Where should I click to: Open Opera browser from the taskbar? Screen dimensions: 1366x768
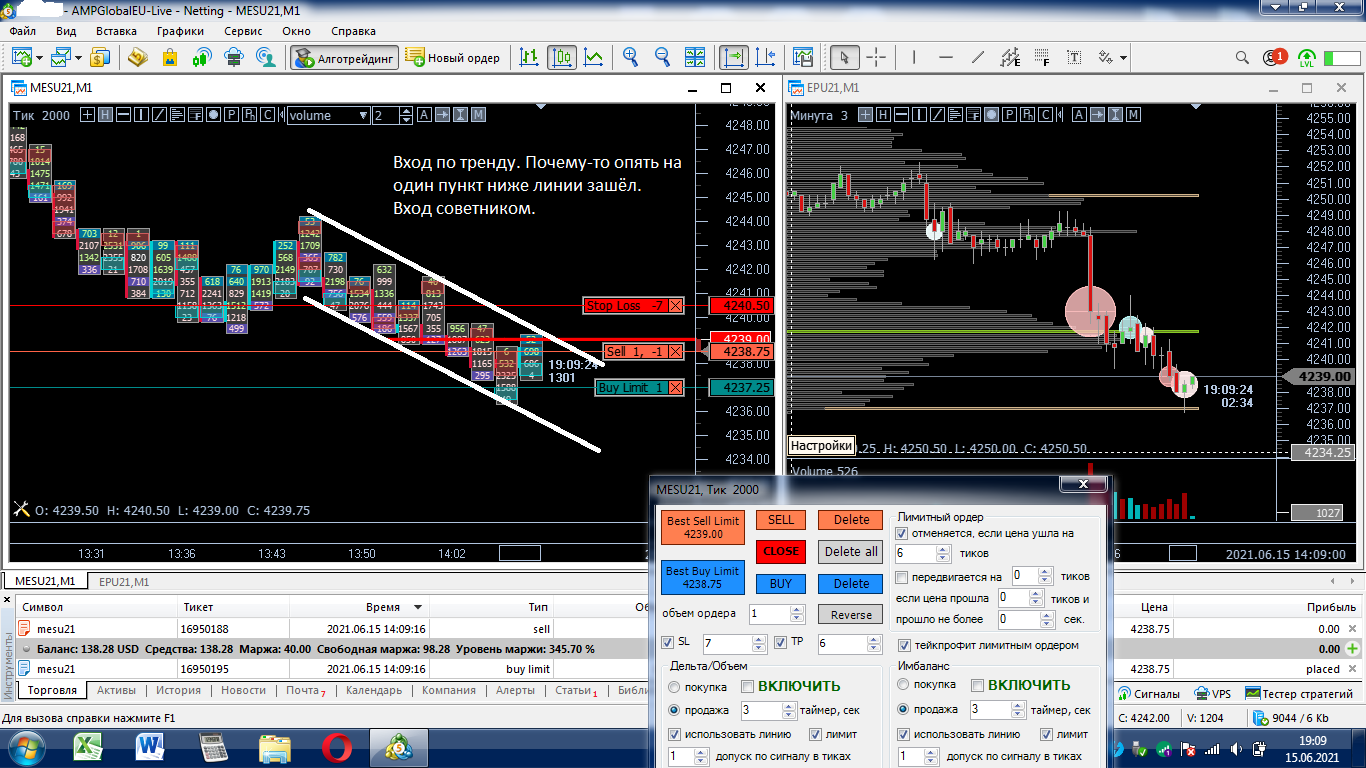click(336, 747)
